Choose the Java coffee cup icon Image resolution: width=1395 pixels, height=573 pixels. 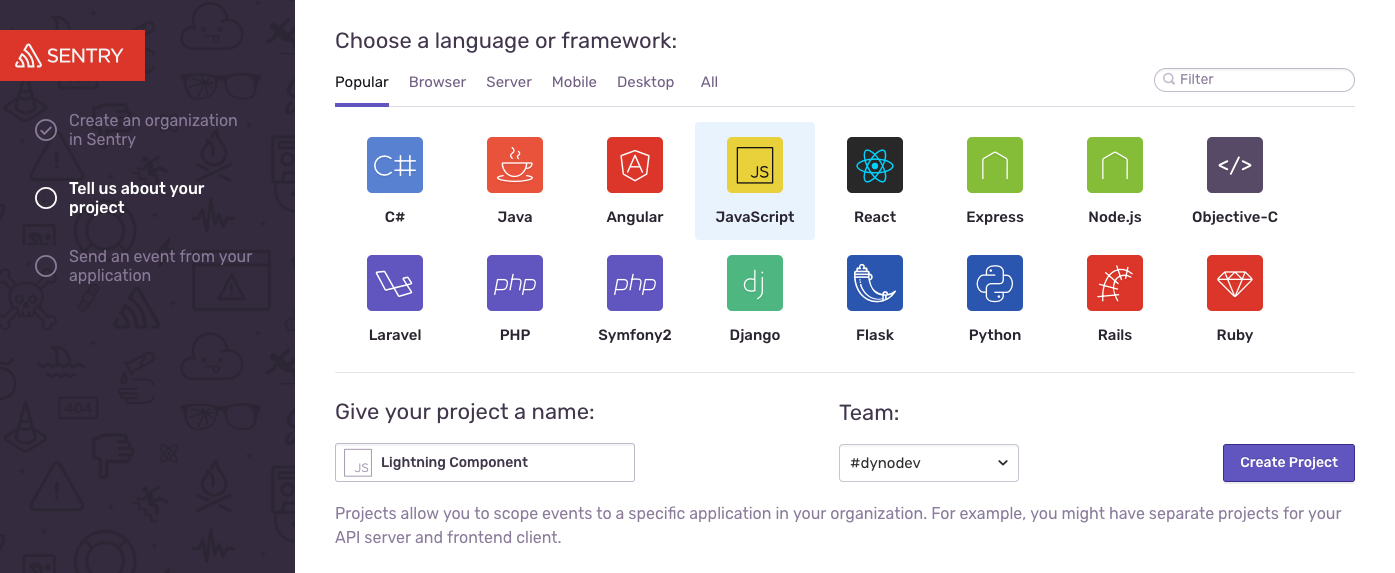[515, 165]
